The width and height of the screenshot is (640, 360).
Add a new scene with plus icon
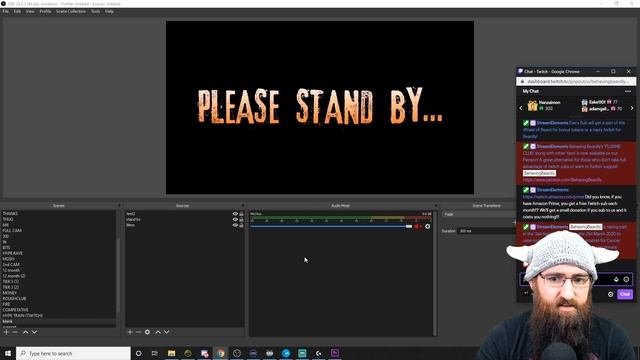point(6,332)
